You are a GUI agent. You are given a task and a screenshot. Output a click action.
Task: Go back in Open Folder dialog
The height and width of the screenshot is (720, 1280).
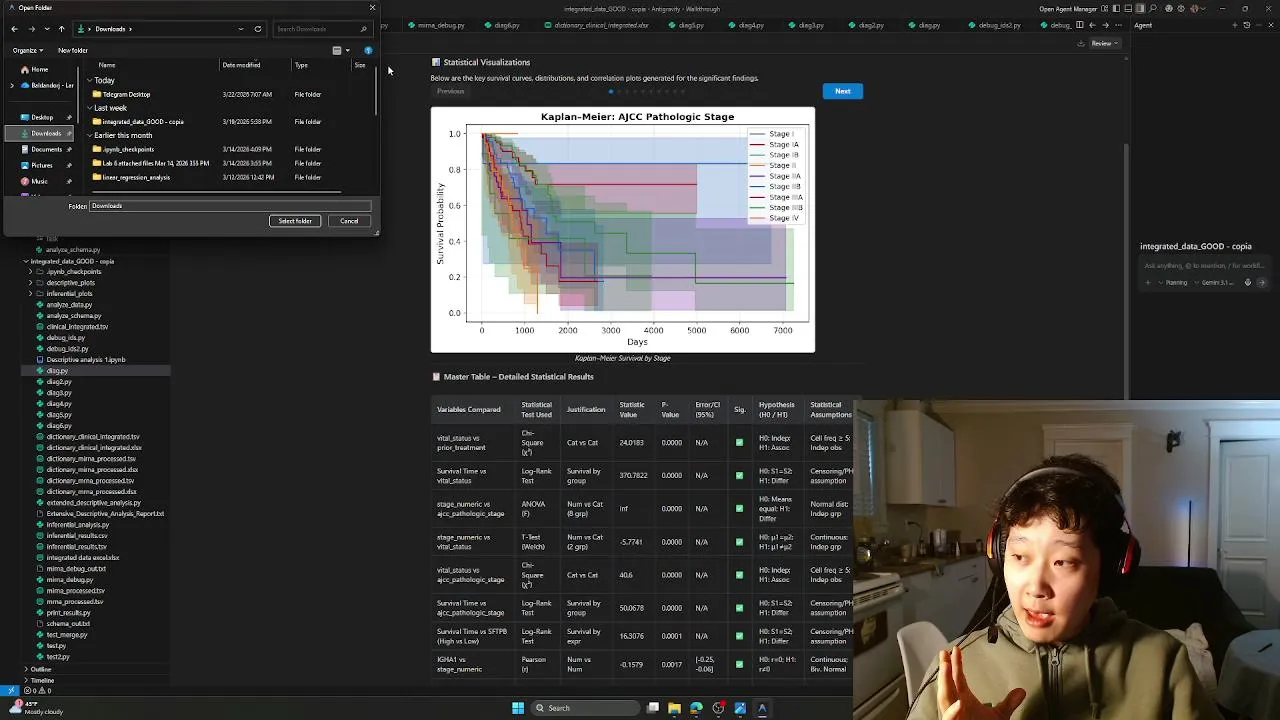(14, 29)
